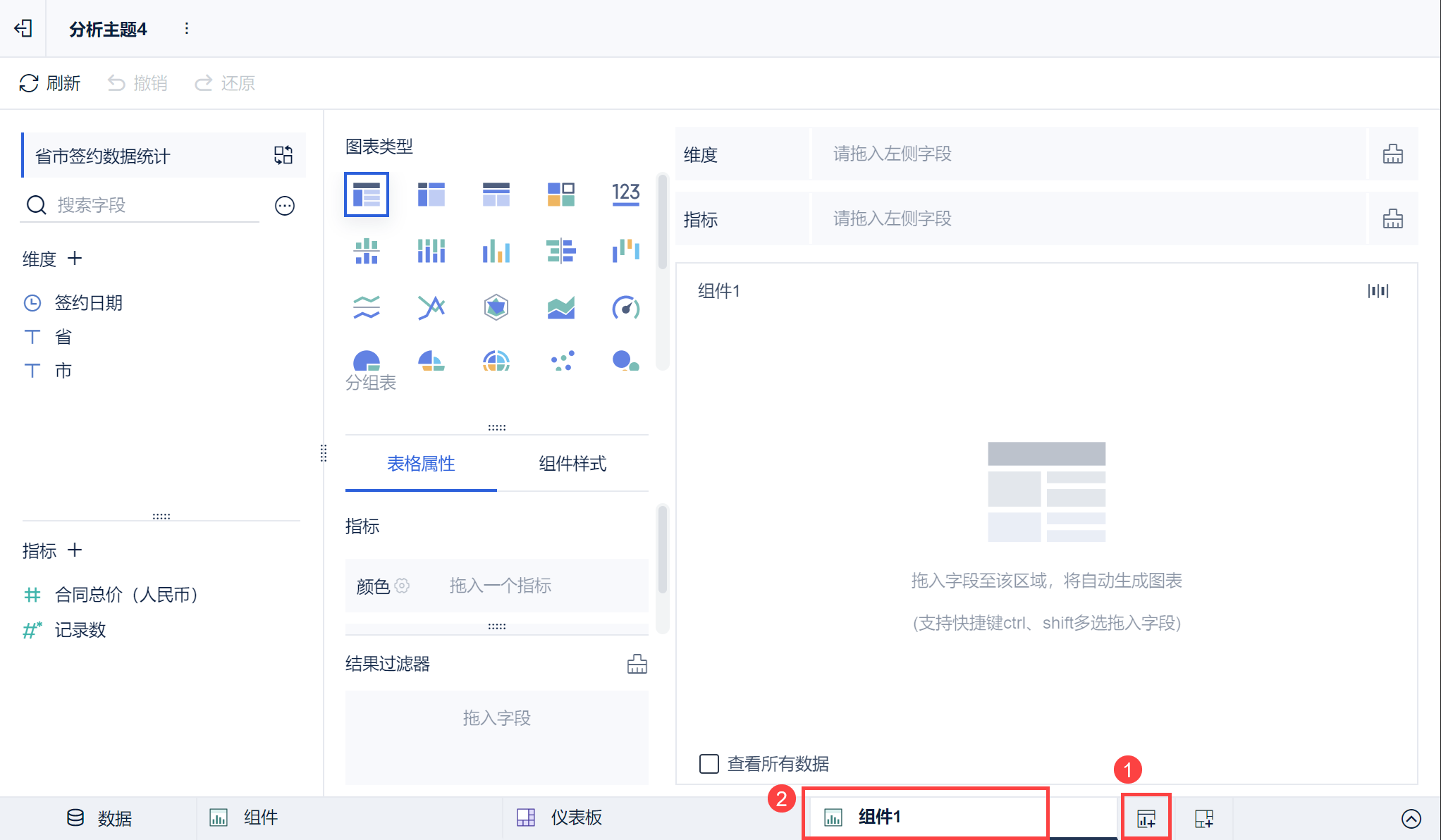This screenshot has height=840, width=1441.
Task: Enable 查看所有数据 checkbox
Action: pos(709,764)
